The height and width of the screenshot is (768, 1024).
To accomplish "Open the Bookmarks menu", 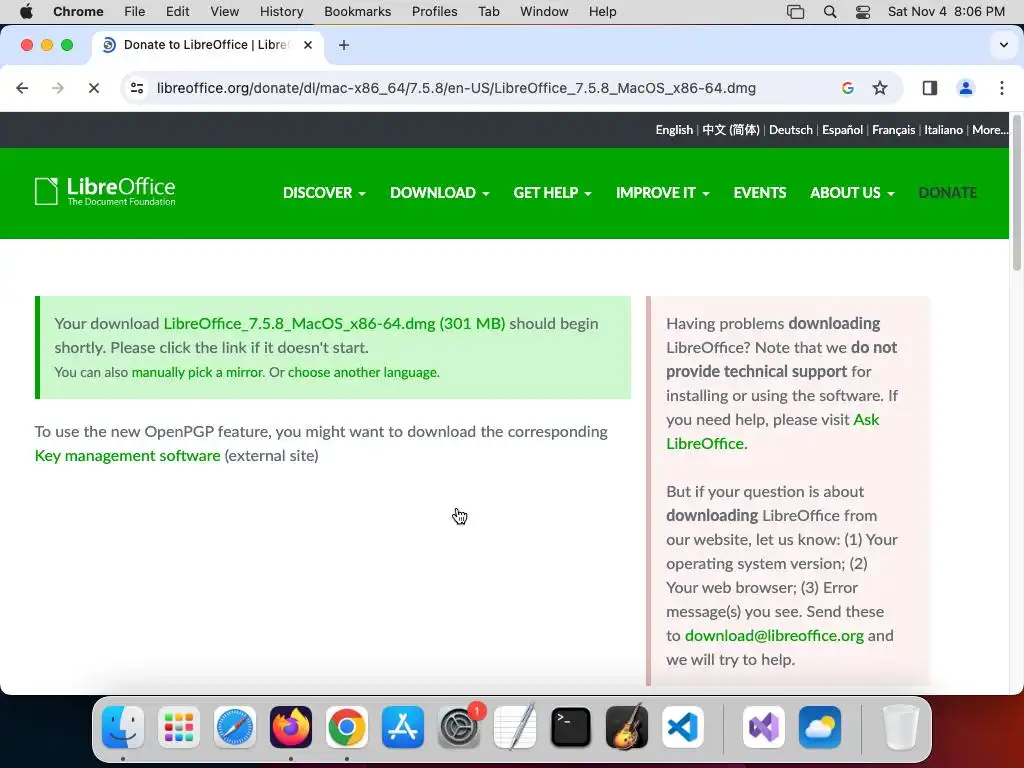I will (x=357, y=12).
